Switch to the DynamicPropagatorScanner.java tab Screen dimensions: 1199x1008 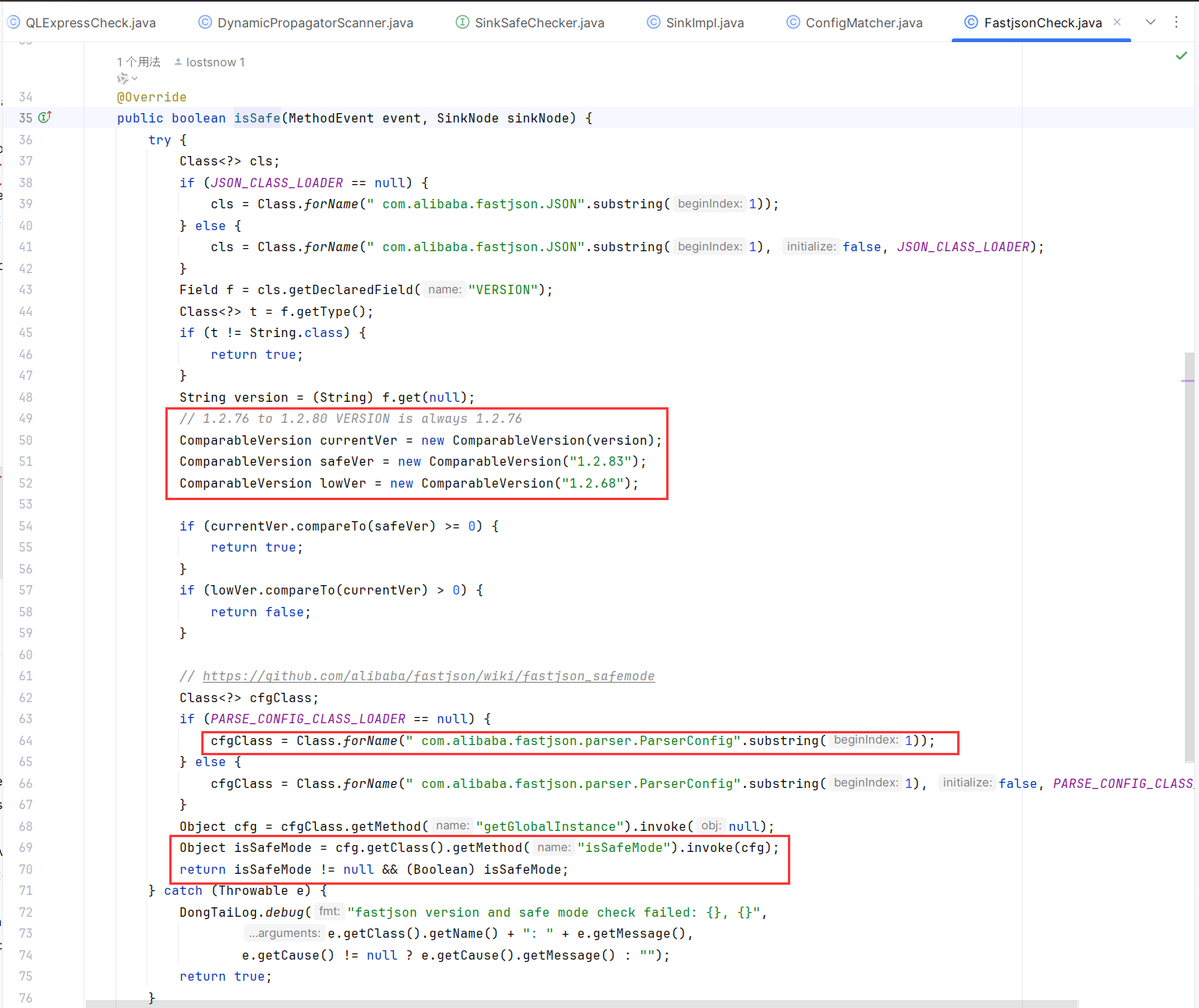pos(314,23)
